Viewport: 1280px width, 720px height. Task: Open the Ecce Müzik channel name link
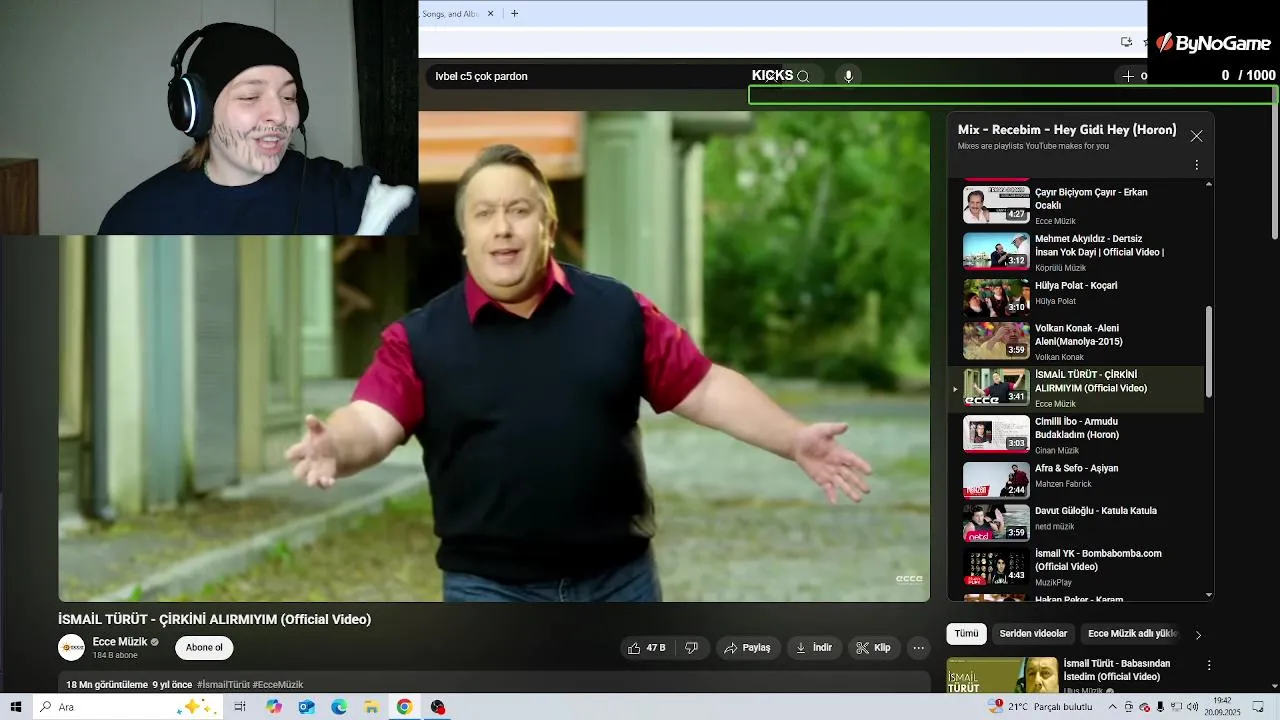120,642
